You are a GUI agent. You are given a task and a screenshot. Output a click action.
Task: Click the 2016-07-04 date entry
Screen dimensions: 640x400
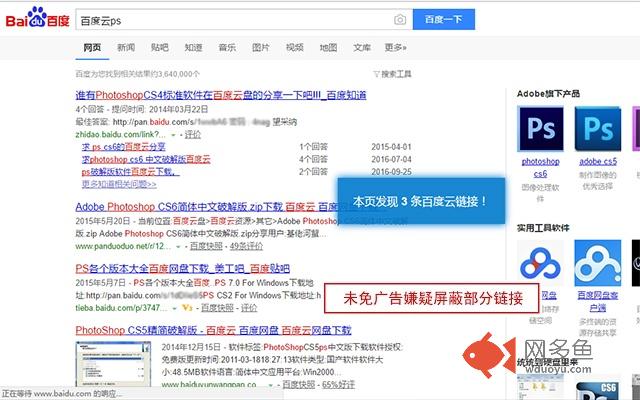point(391,159)
